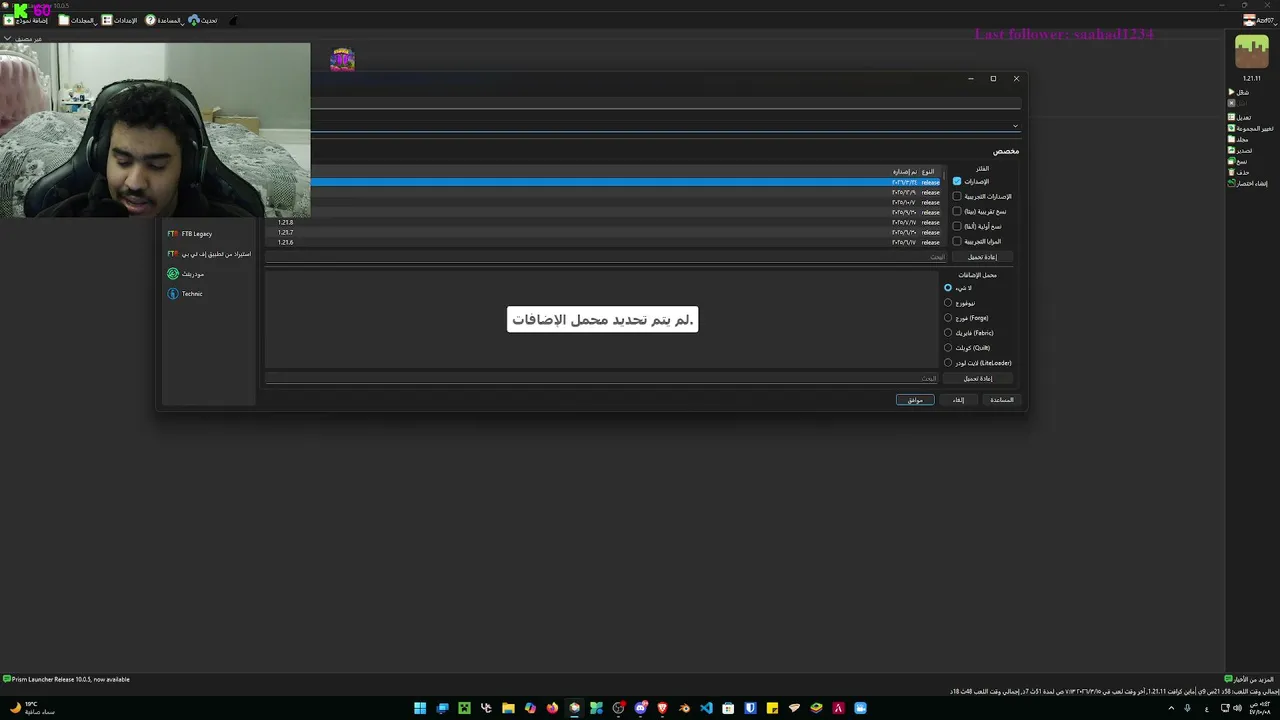Click Copy (نسخ) instance icon
This screenshot has width=1280, height=720.
tap(1232, 161)
